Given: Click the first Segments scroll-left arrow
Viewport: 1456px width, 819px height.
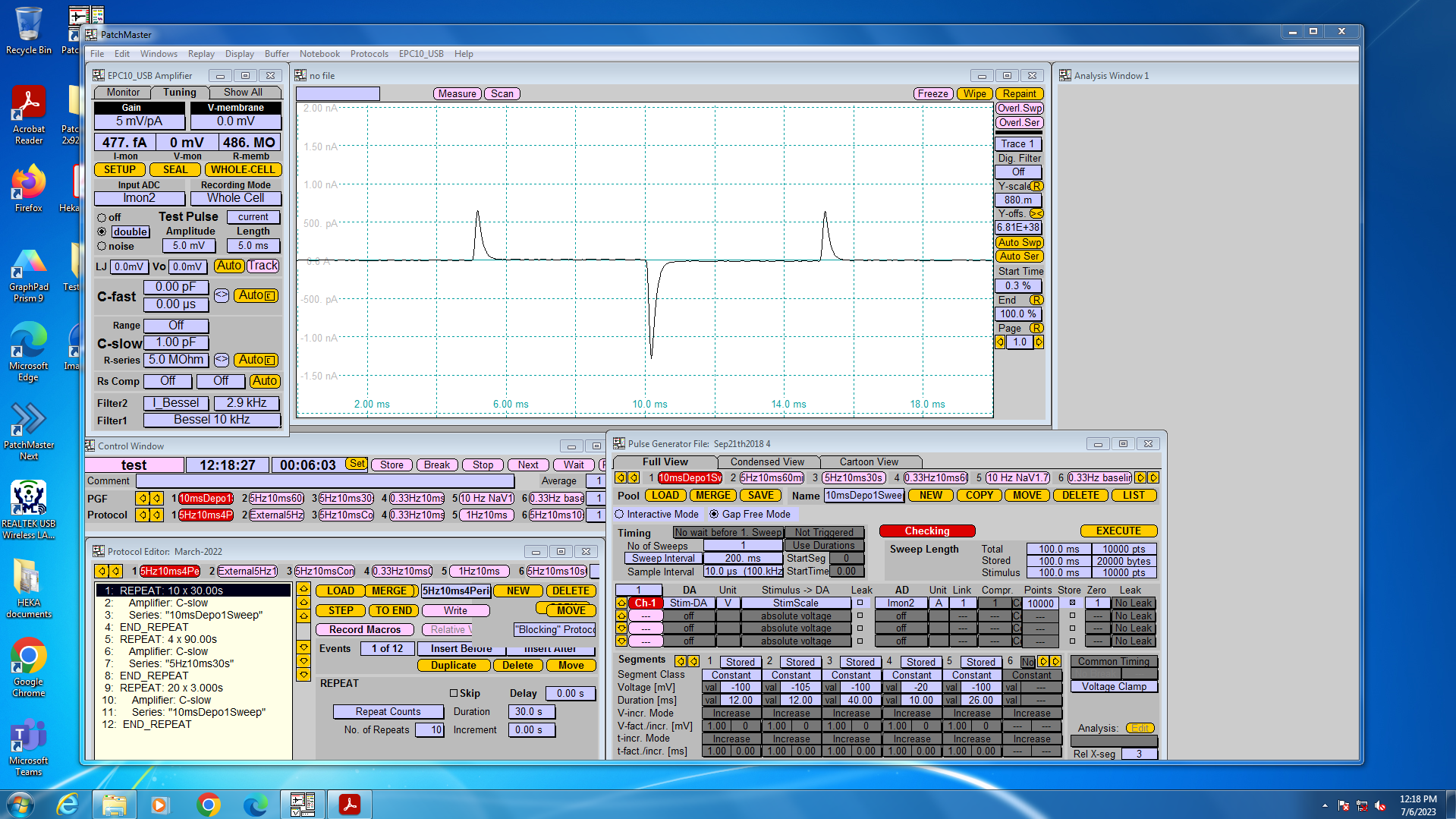Looking at the screenshot, I should 680,661.
